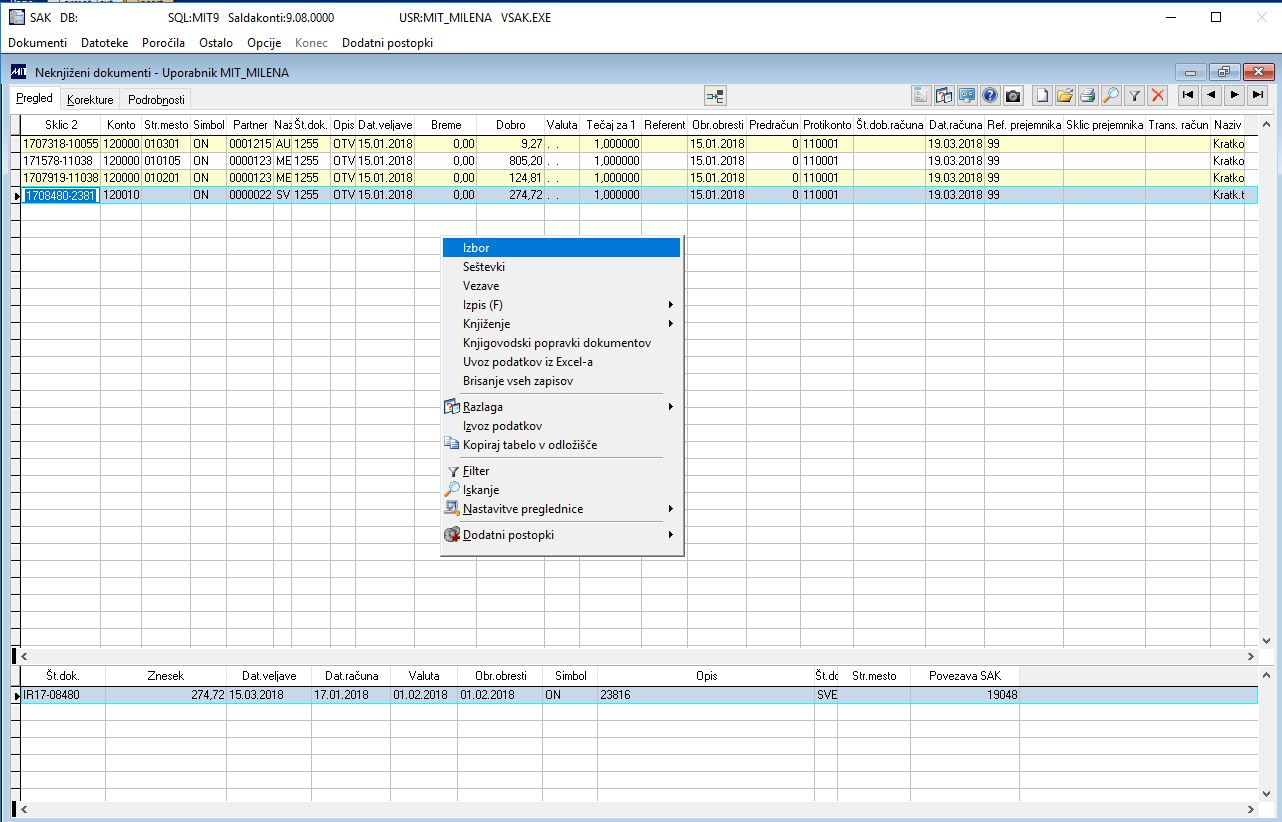
Task: Open the Korekture tab
Action: tap(90, 100)
